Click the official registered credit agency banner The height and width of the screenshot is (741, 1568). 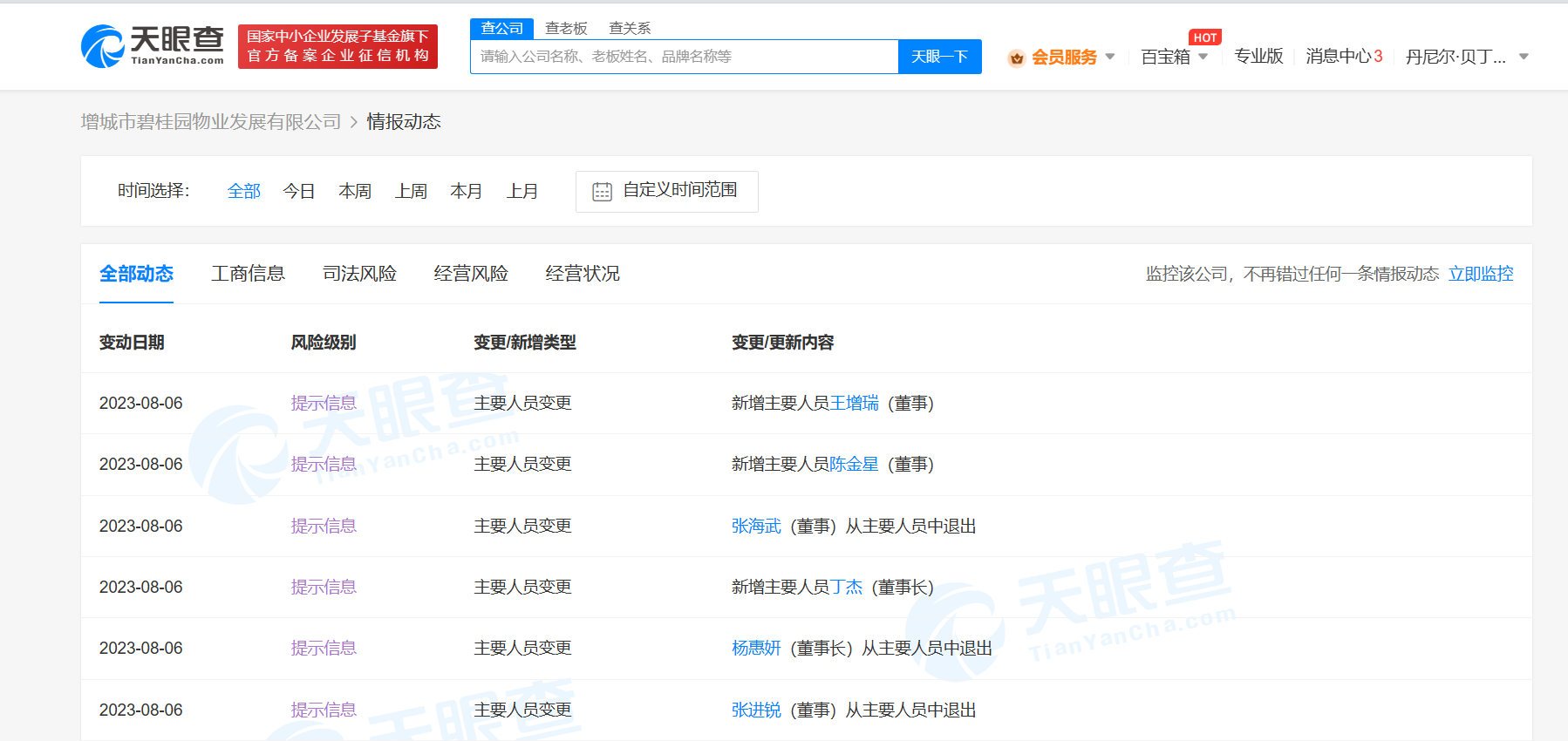(337, 46)
